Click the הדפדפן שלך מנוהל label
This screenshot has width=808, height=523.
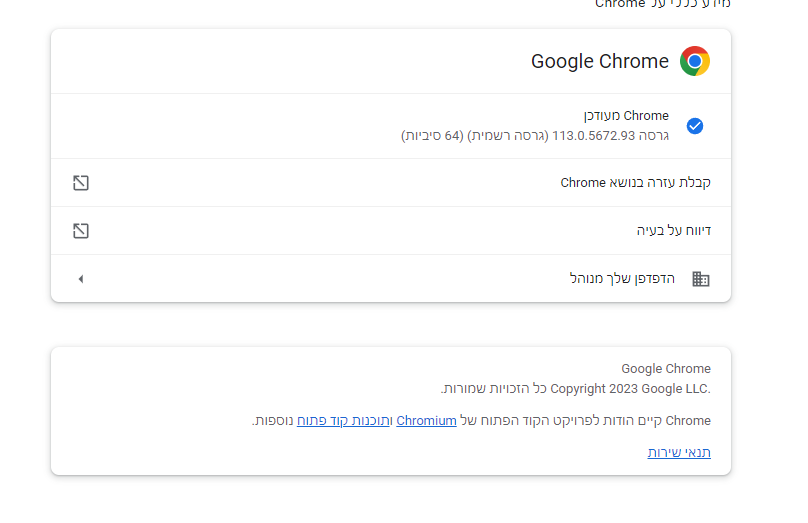(622, 279)
